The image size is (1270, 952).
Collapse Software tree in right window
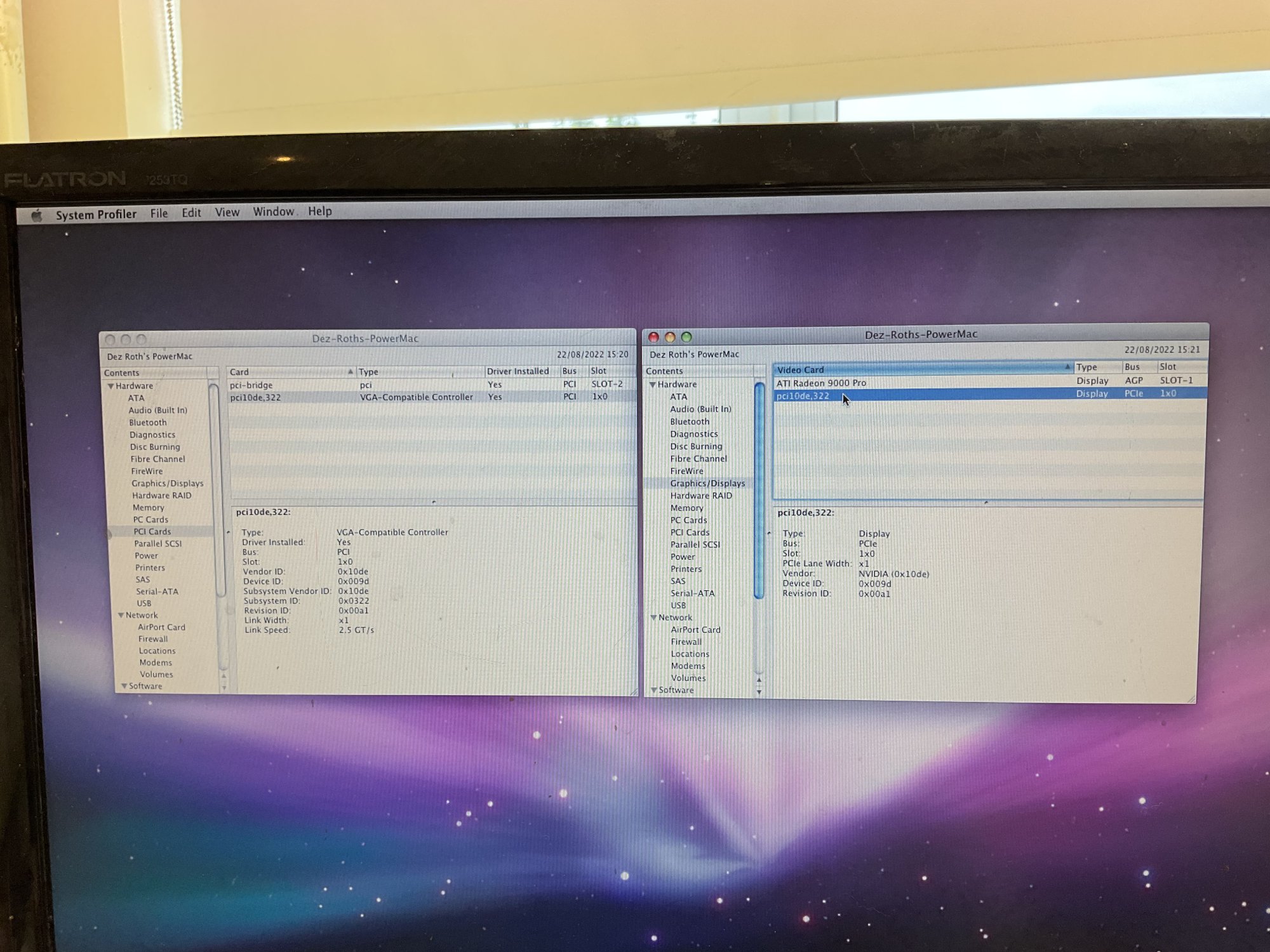coord(654,690)
